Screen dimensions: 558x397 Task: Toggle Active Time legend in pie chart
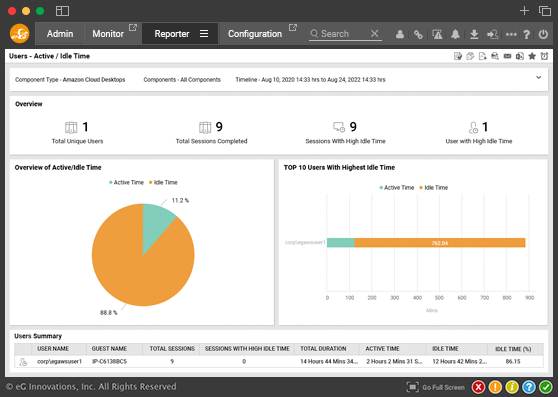tap(126, 182)
